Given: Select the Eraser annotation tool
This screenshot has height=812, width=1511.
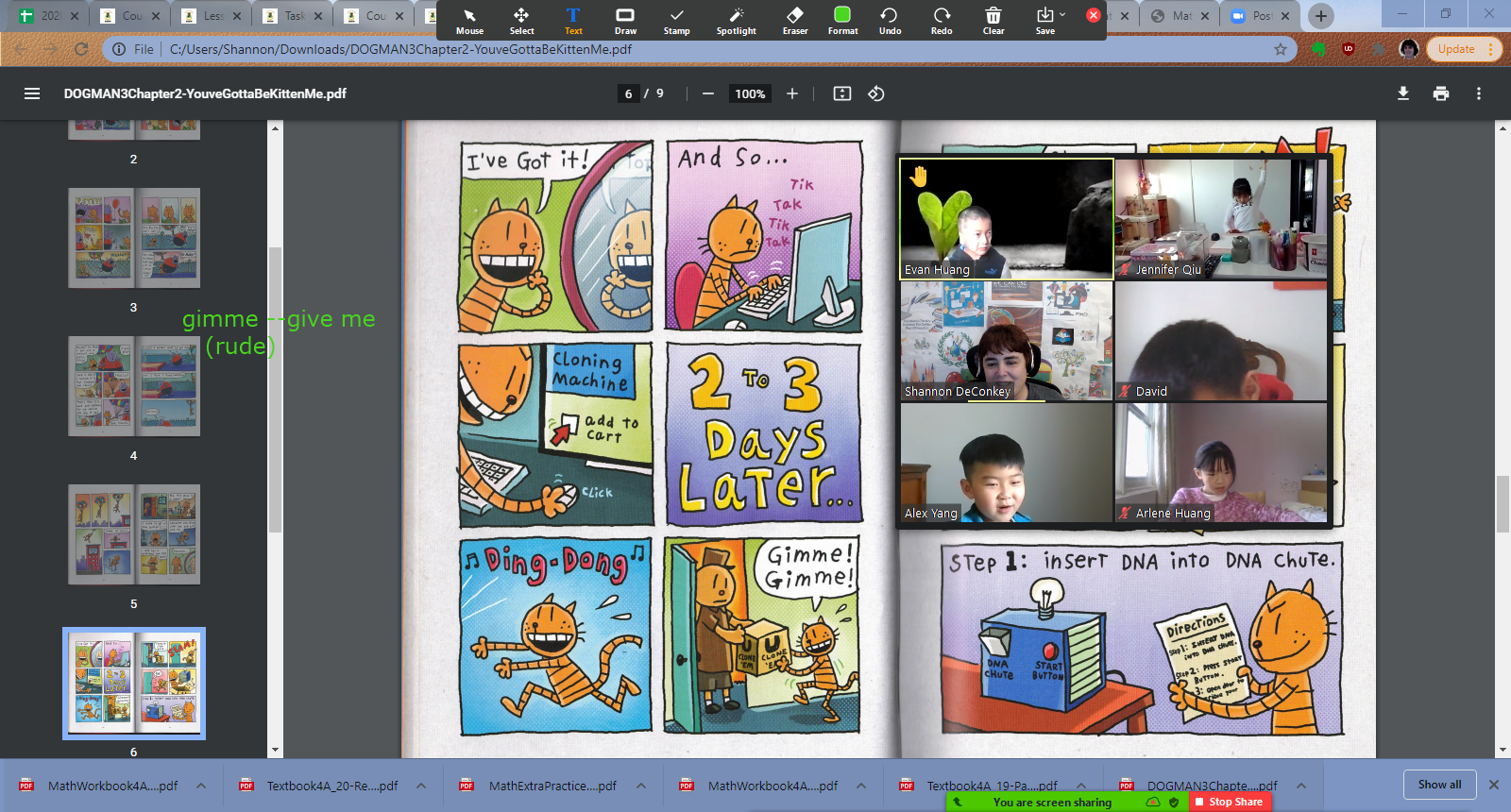Looking at the screenshot, I should click(x=795, y=20).
